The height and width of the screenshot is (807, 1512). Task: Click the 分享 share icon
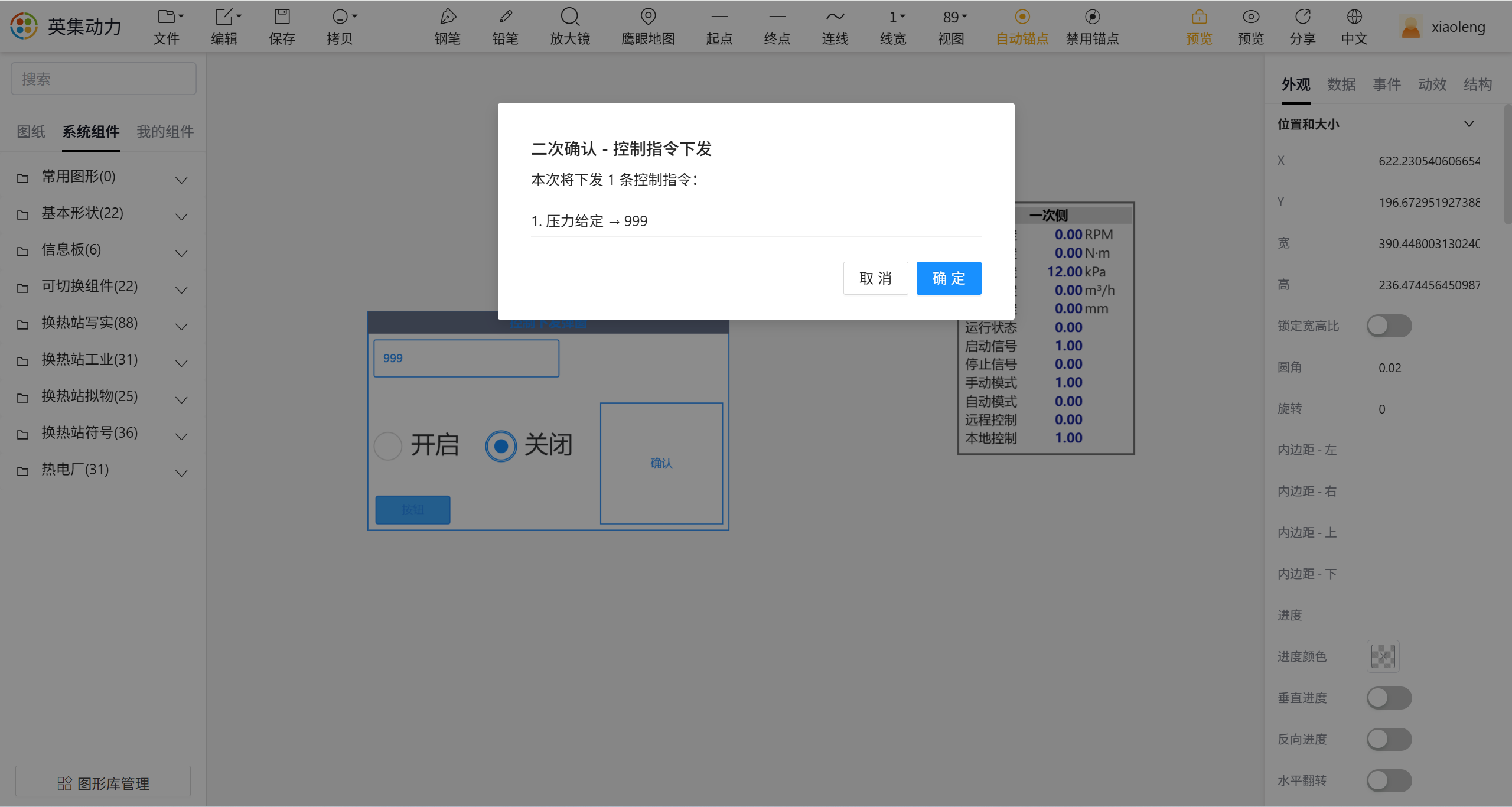click(1302, 17)
